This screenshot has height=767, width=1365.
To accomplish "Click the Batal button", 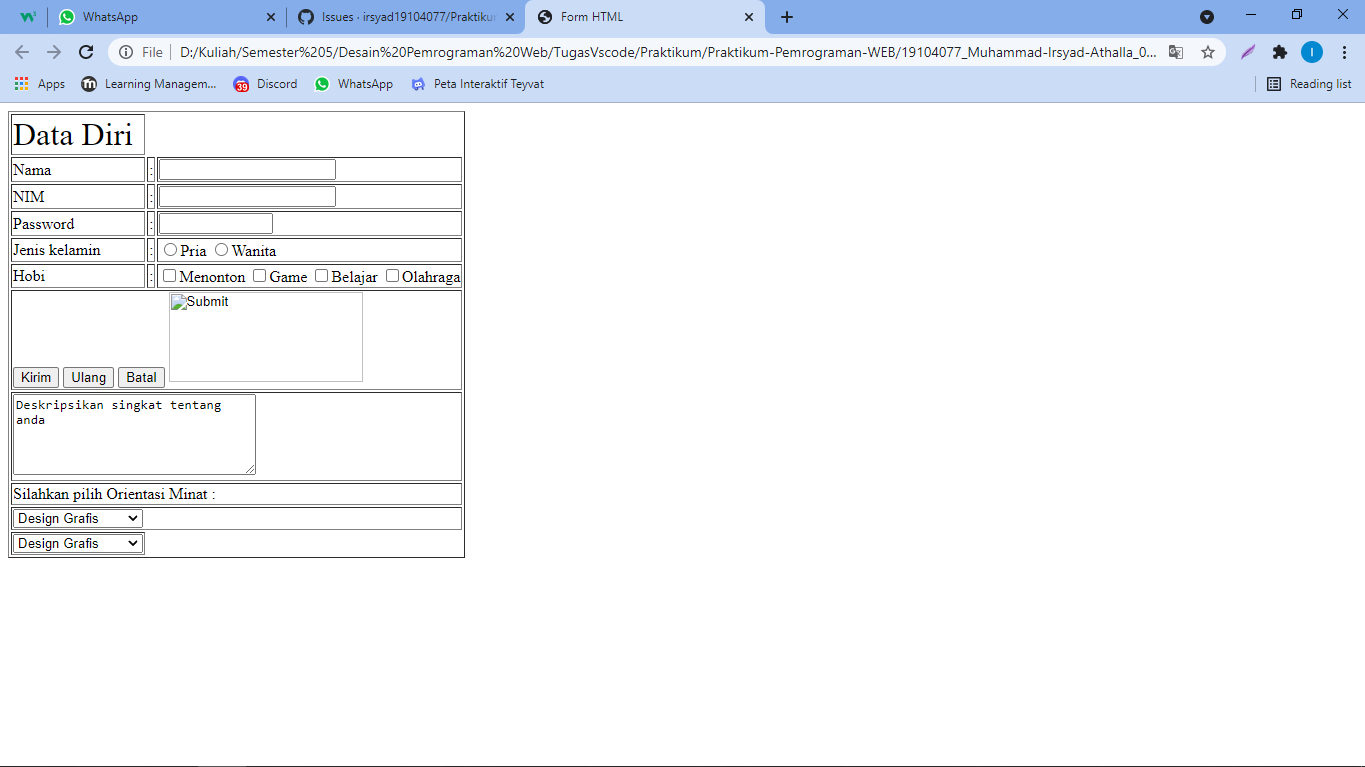I will (141, 377).
